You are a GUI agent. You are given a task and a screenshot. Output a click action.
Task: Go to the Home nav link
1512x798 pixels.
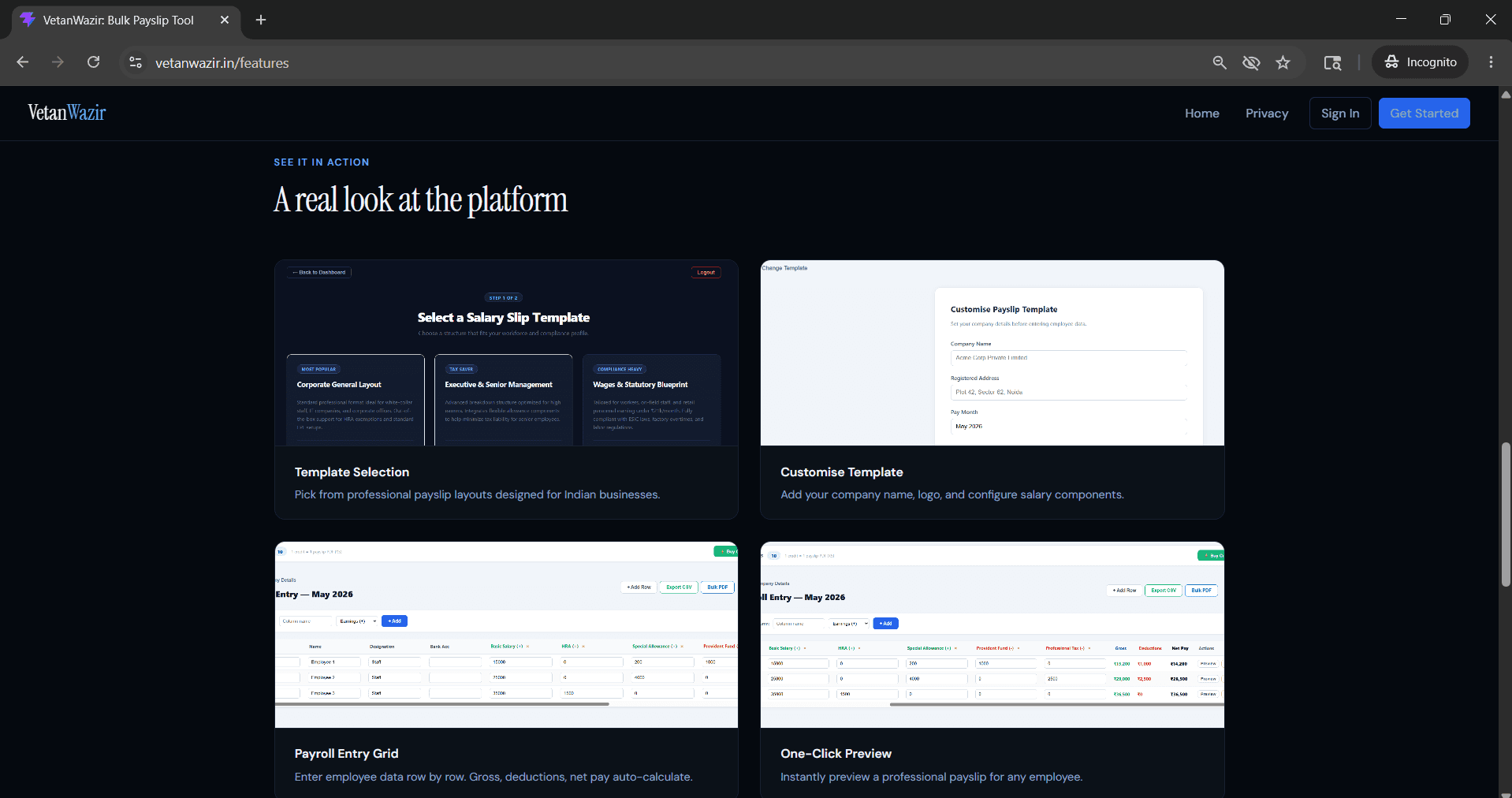click(1202, 114)
